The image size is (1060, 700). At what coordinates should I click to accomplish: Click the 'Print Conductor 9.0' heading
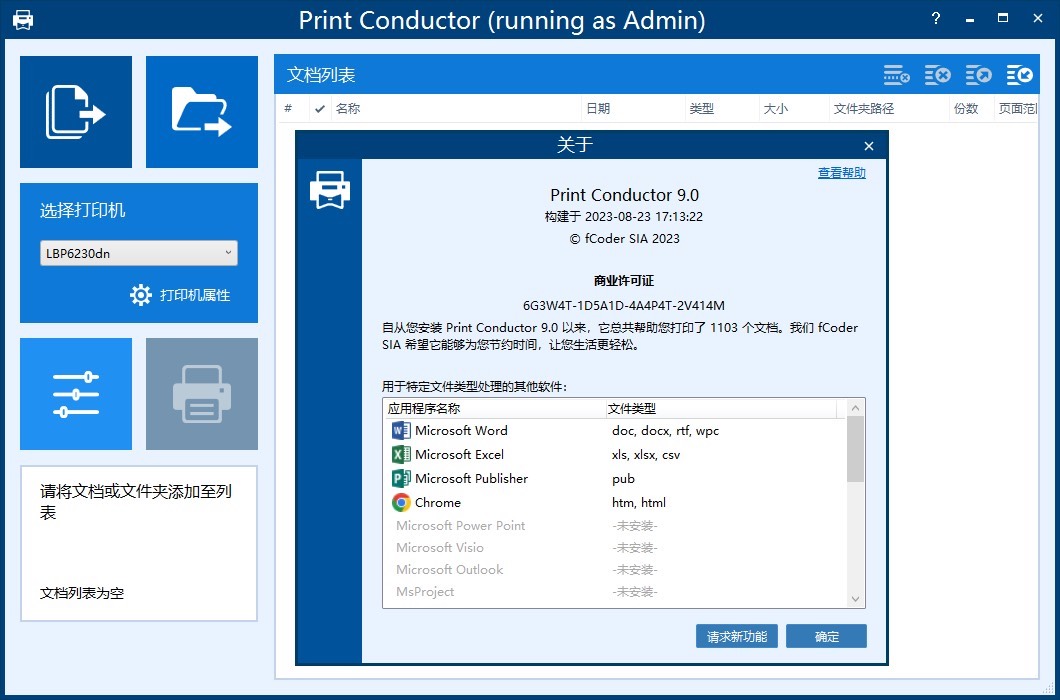[624, 195]
